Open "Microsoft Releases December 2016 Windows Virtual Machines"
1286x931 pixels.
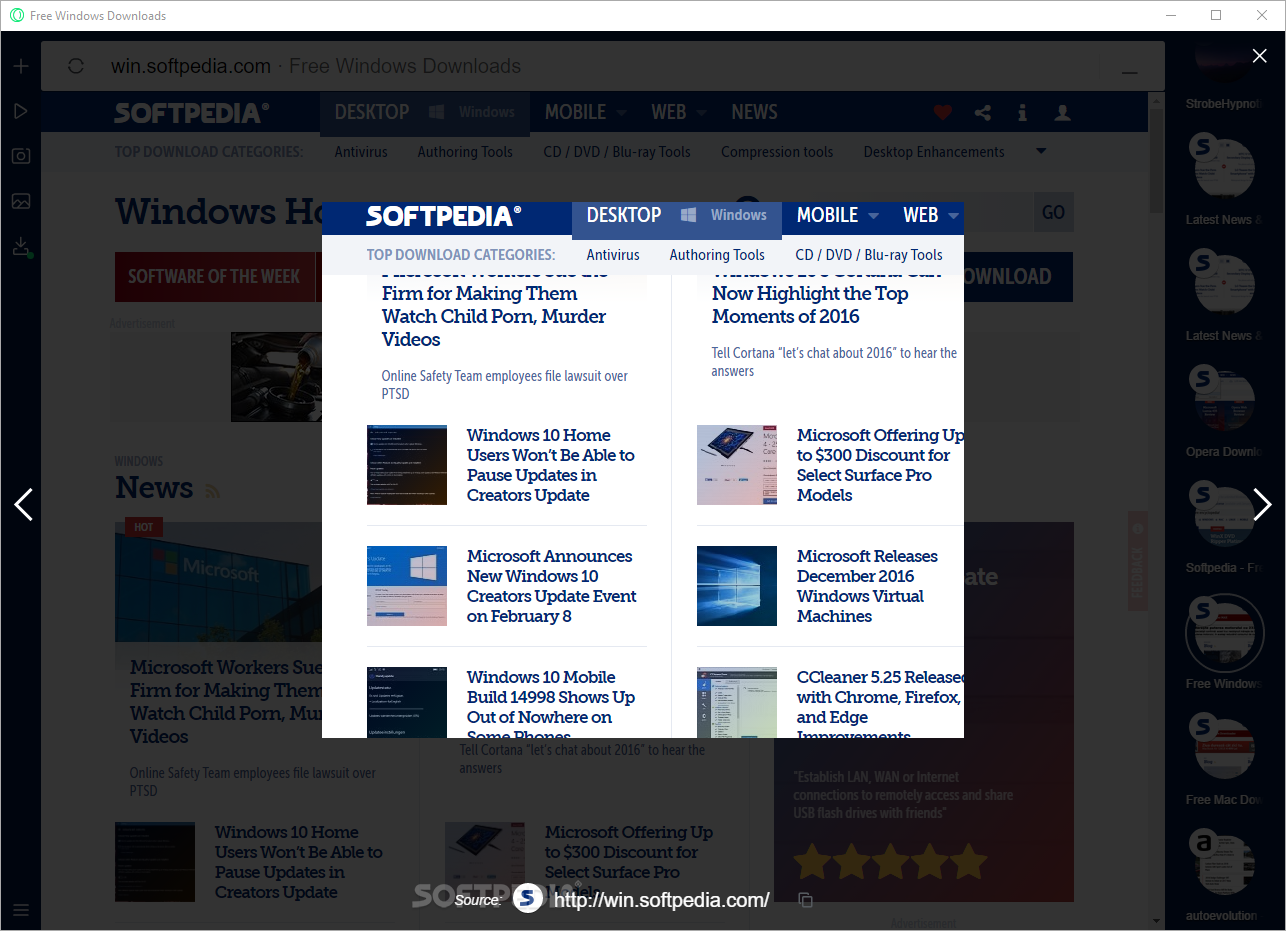(867, 586)
